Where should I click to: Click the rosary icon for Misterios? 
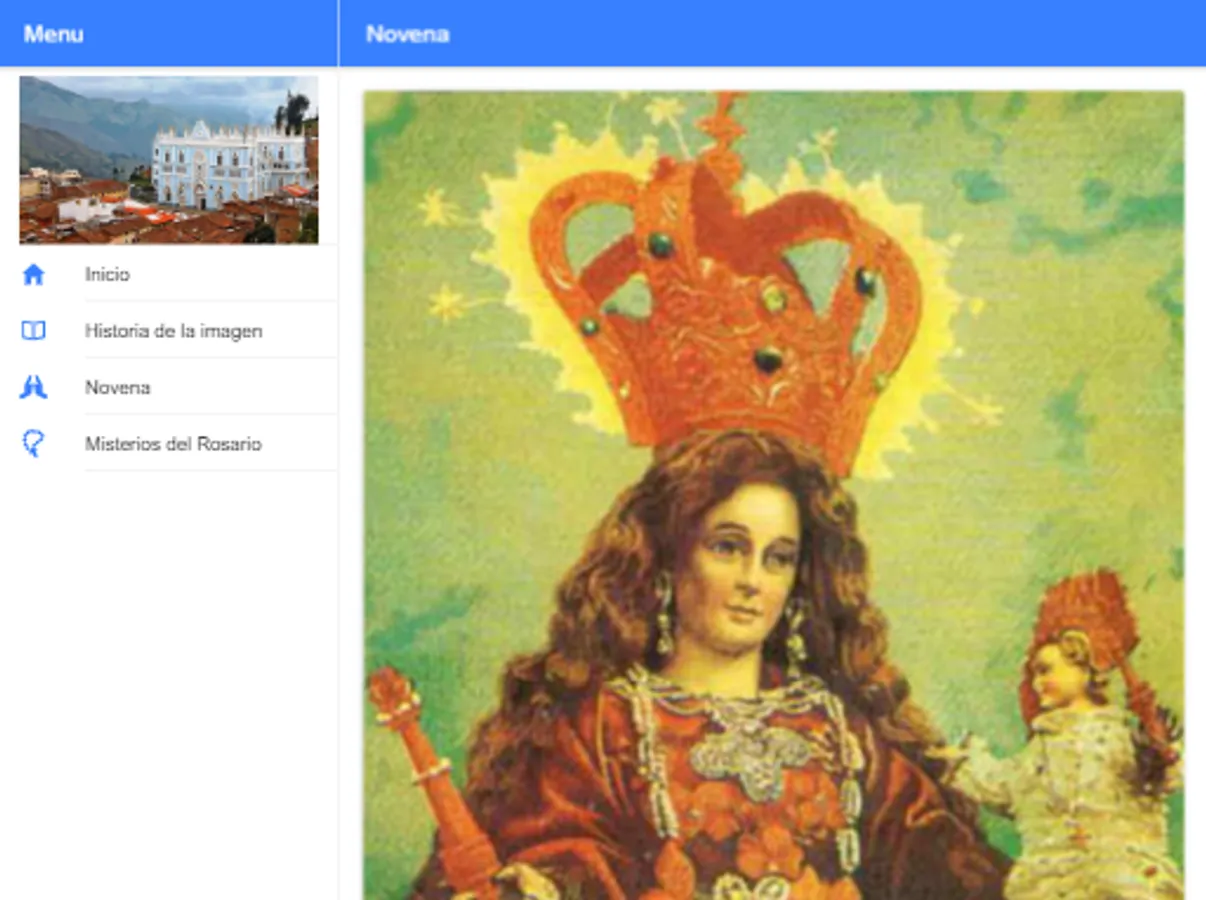[x=33, y=444]
